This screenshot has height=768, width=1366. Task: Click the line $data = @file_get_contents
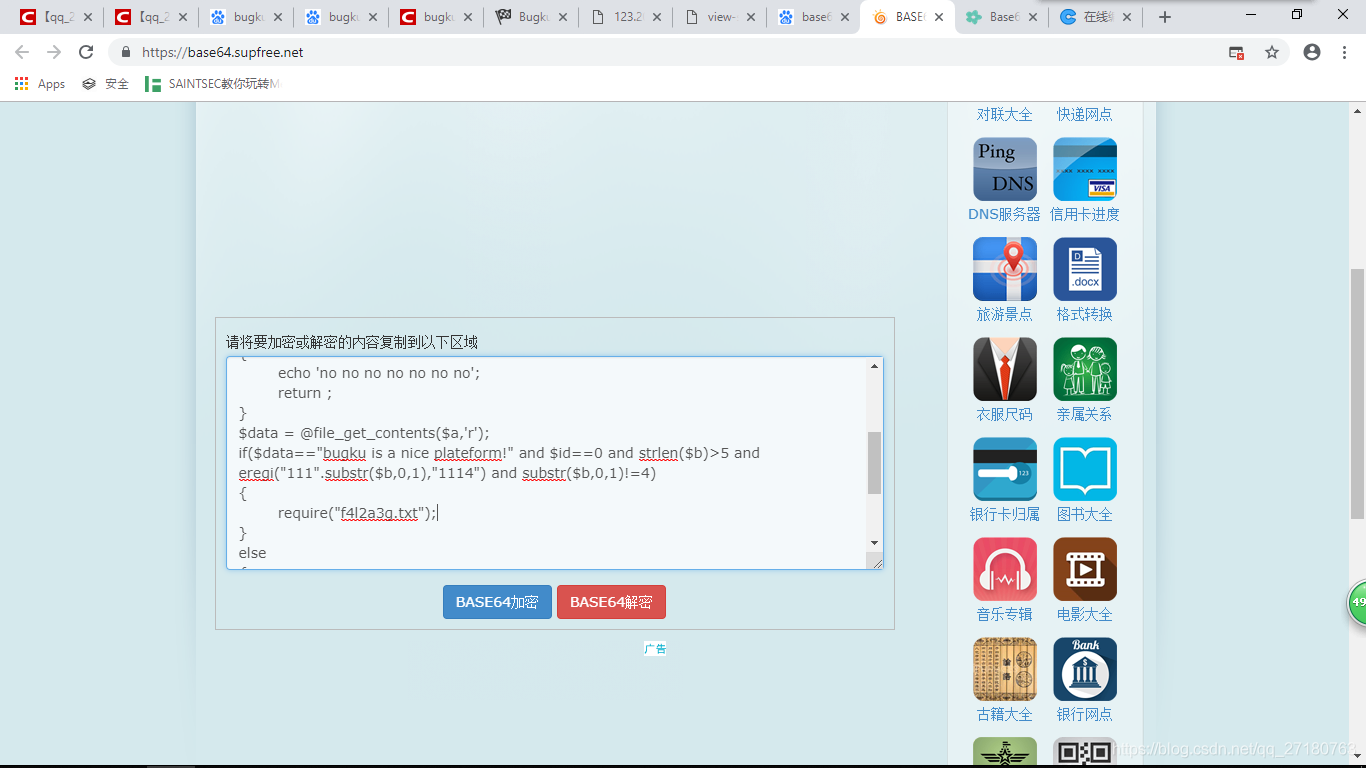[x=363, y=433]
